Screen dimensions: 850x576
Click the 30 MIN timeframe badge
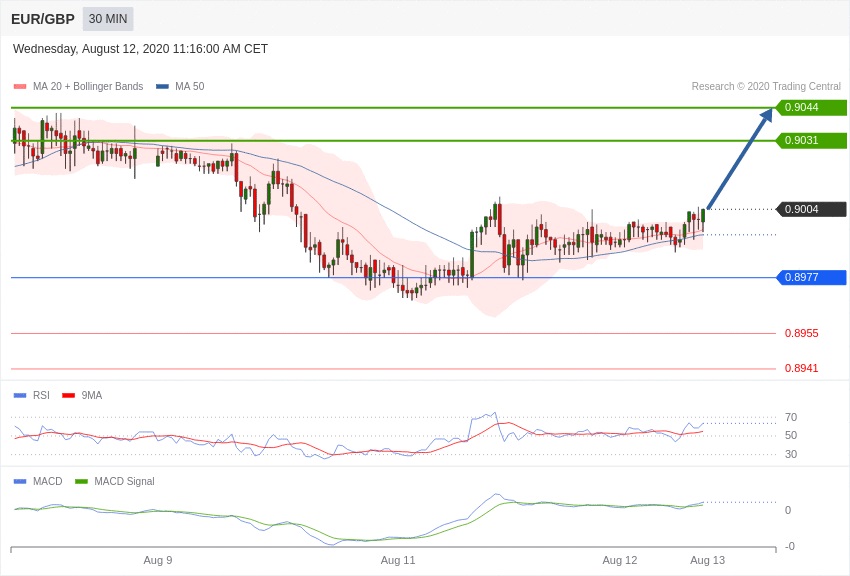coord(108,19)
